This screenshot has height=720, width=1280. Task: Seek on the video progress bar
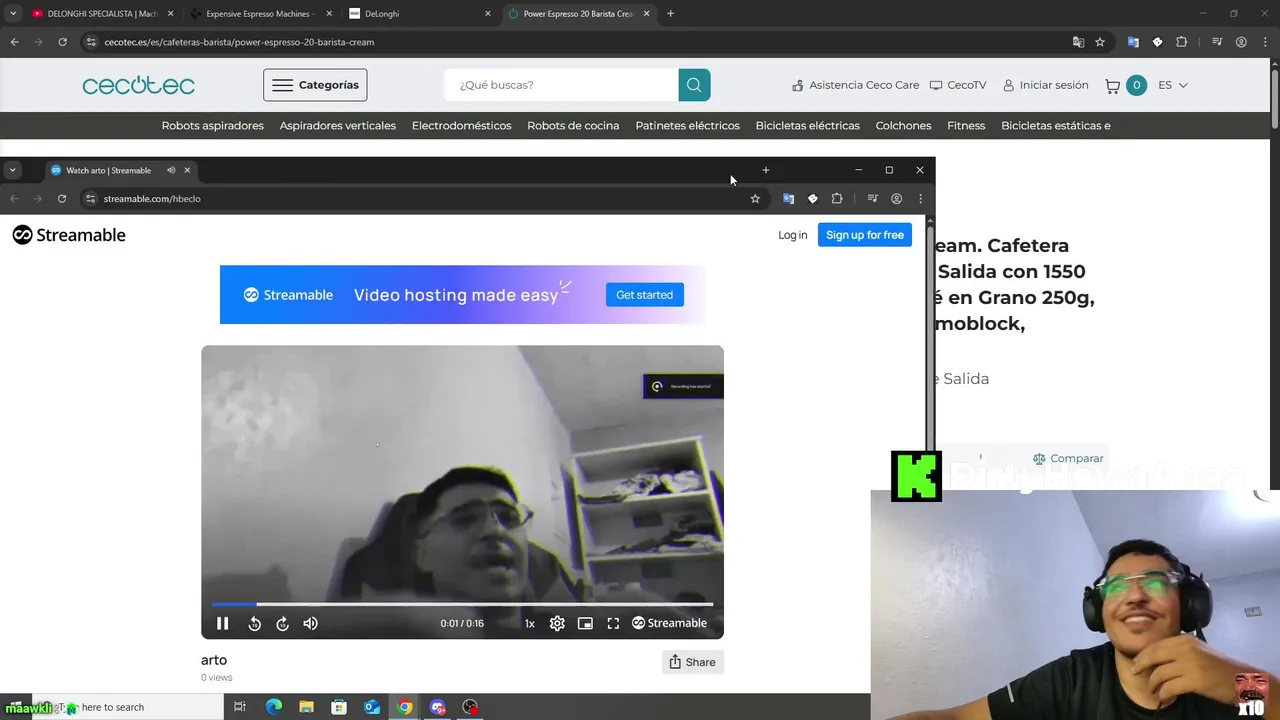[462, 604]
